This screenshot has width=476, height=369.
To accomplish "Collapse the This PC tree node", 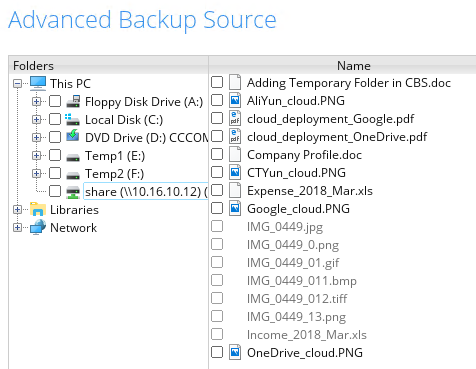I will click(17, 83).
